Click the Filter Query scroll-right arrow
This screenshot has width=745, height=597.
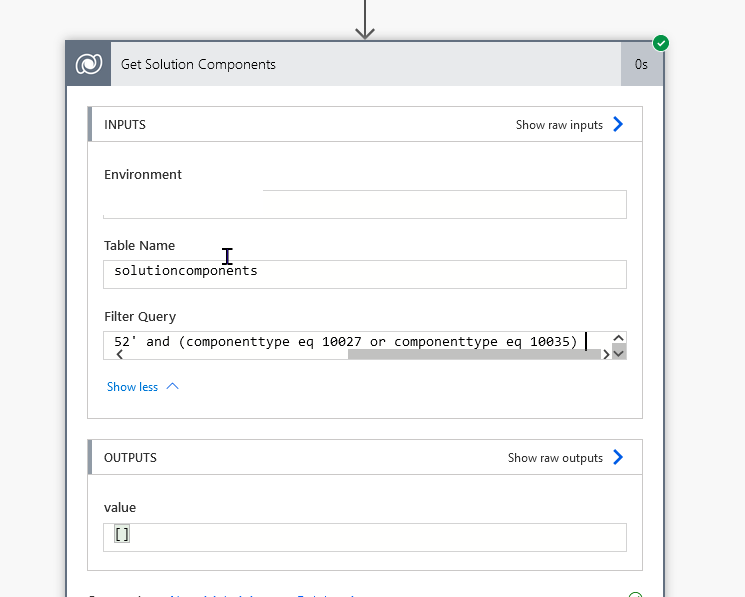(x=606, y=354)
